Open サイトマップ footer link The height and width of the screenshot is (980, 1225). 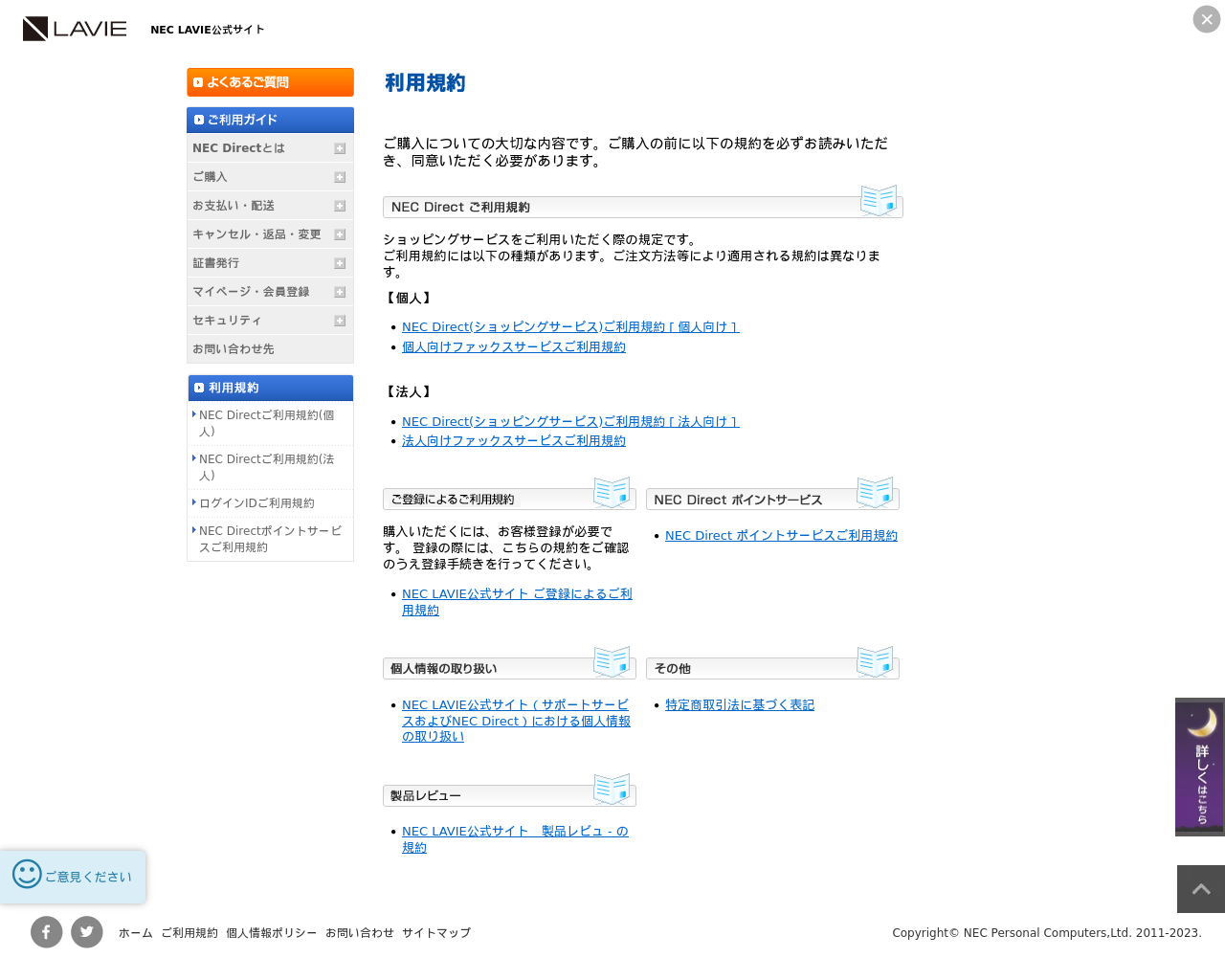436,933
